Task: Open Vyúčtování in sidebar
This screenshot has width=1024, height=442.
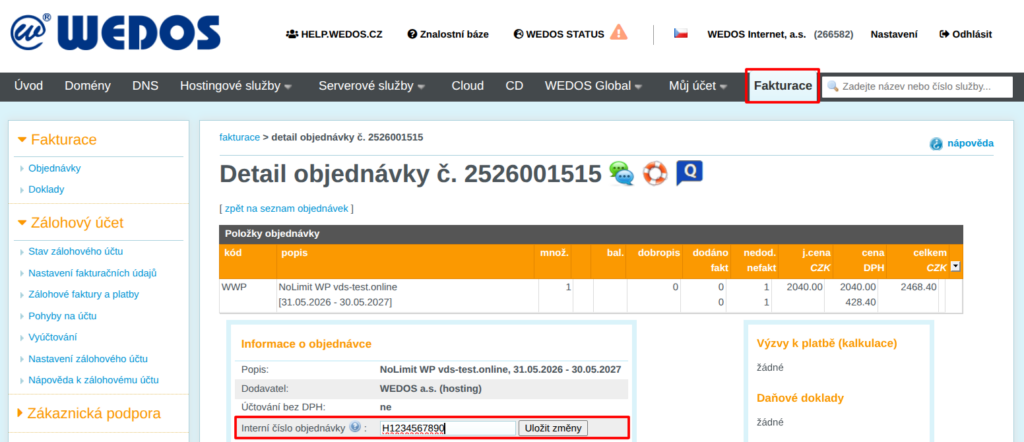Action: pos(52,338)
